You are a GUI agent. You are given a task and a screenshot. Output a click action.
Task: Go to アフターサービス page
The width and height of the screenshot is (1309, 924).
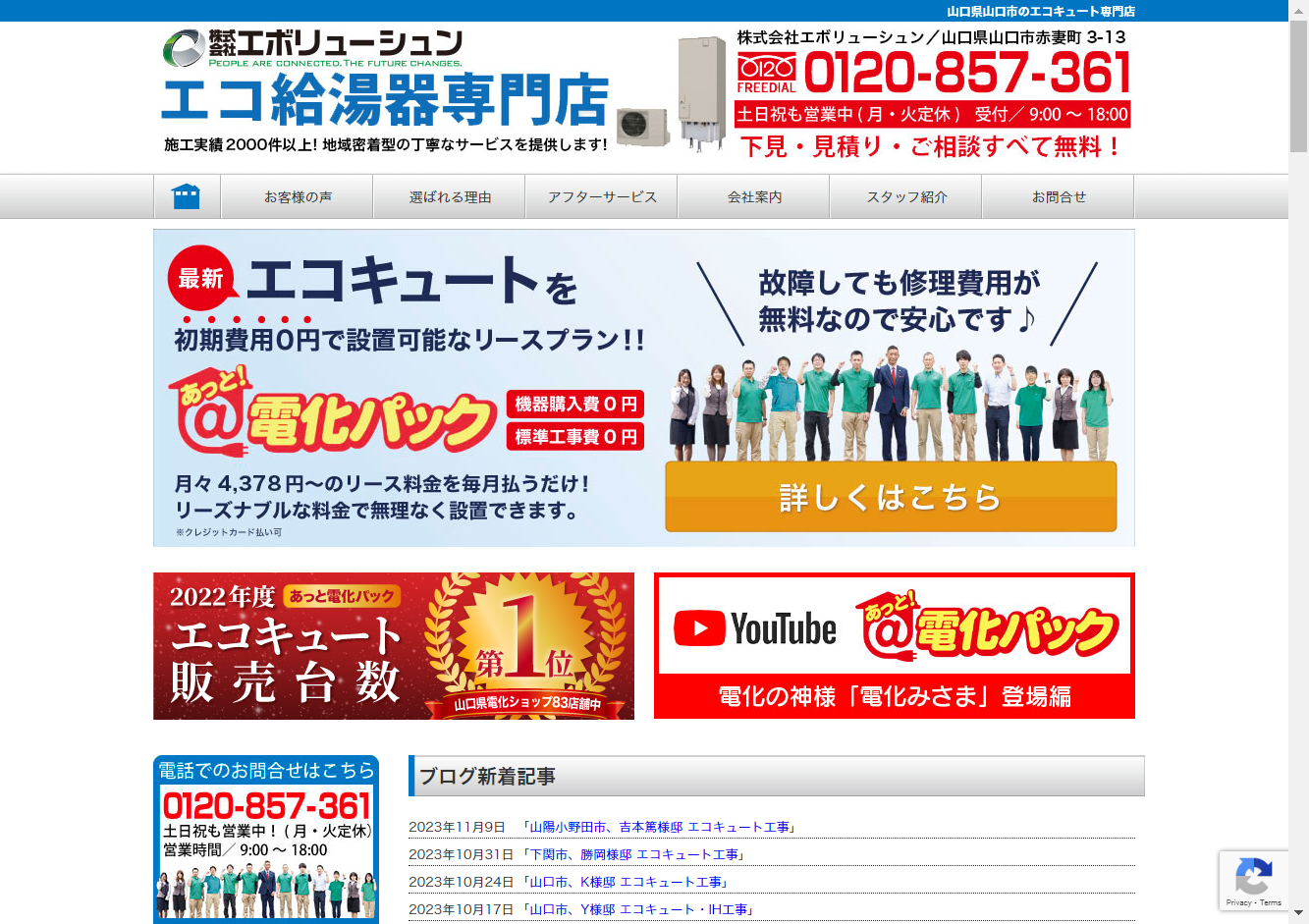point(602,197)
